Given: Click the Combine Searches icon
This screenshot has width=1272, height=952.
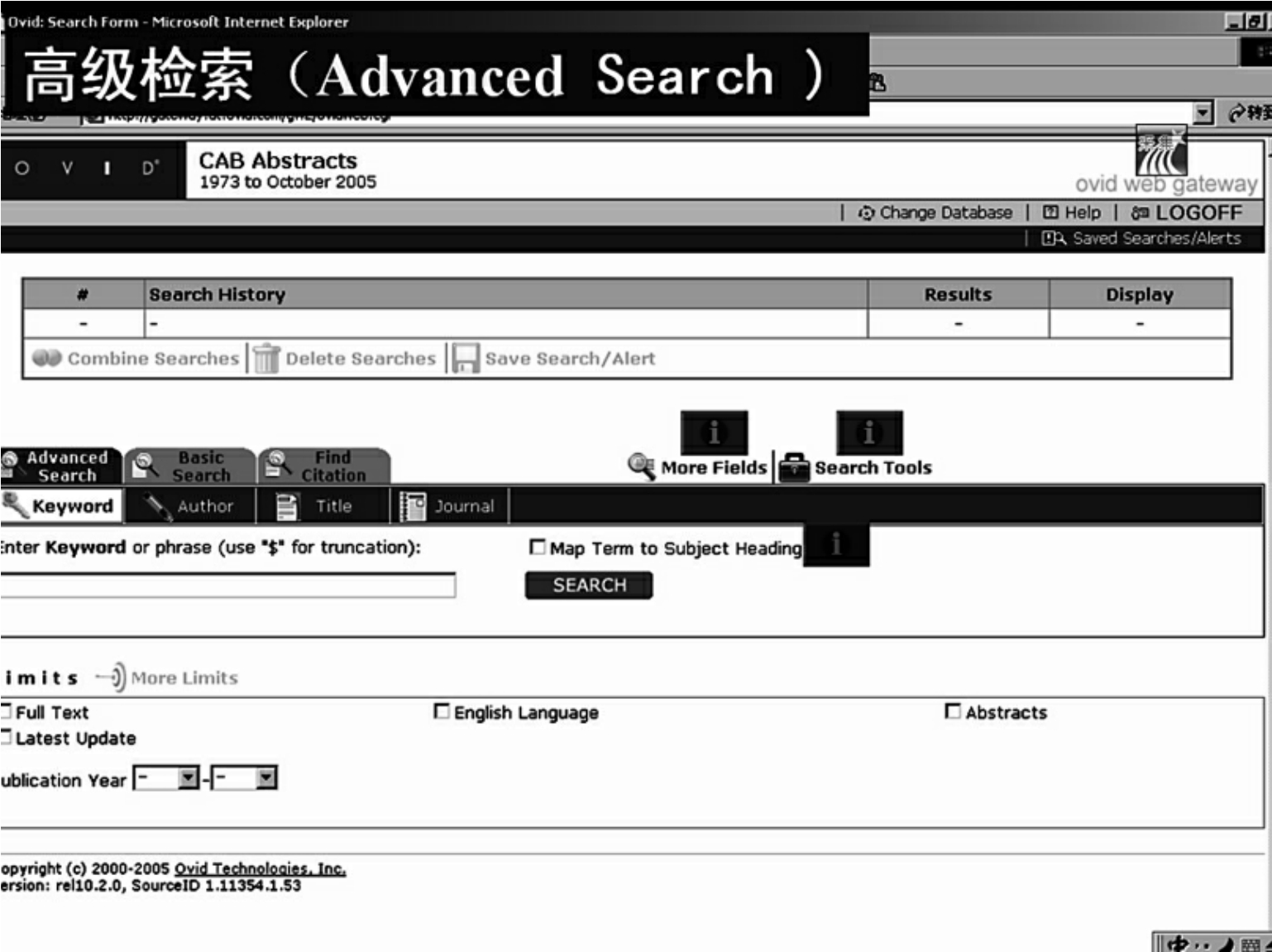Looking at the screenshot, I should (x=46, y=358).
